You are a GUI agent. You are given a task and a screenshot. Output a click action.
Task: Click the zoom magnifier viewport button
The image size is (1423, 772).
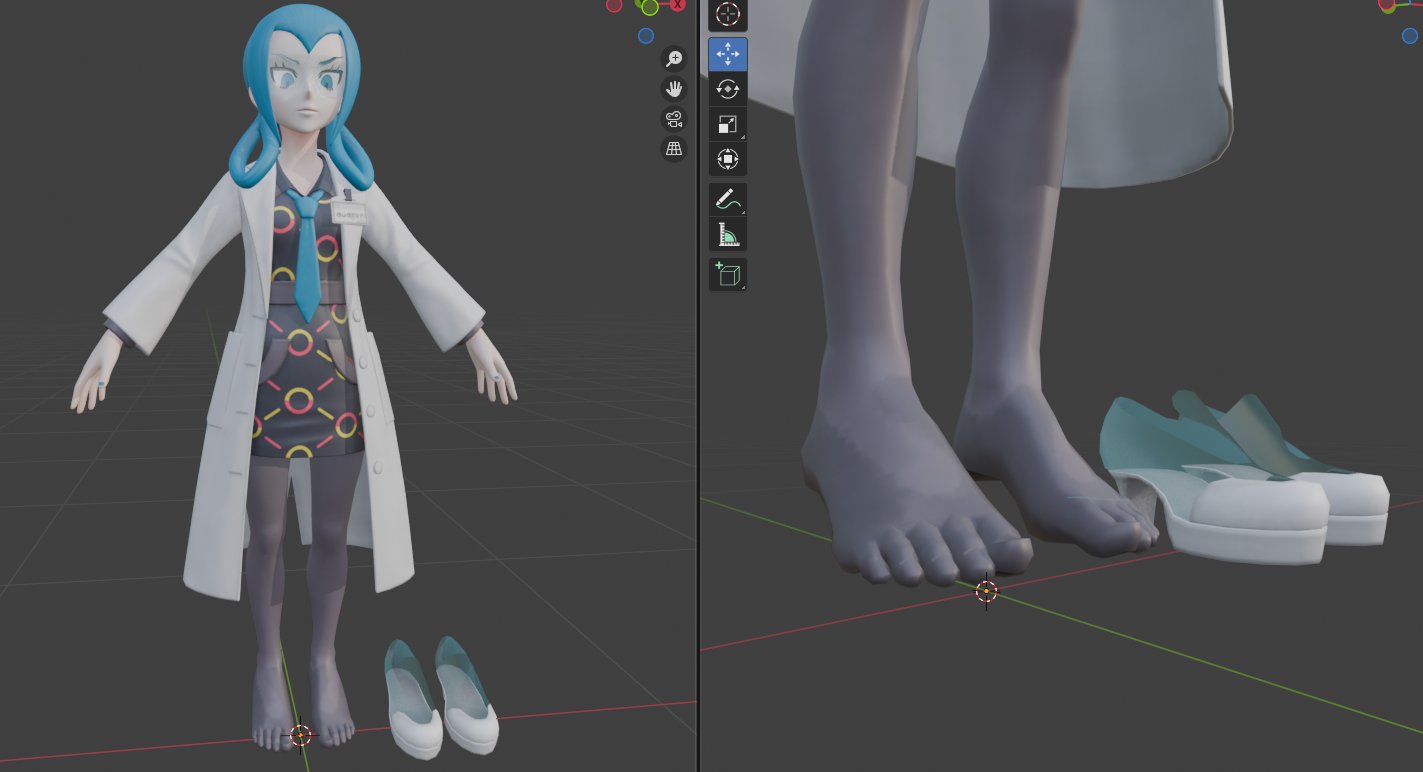(674, 59)
